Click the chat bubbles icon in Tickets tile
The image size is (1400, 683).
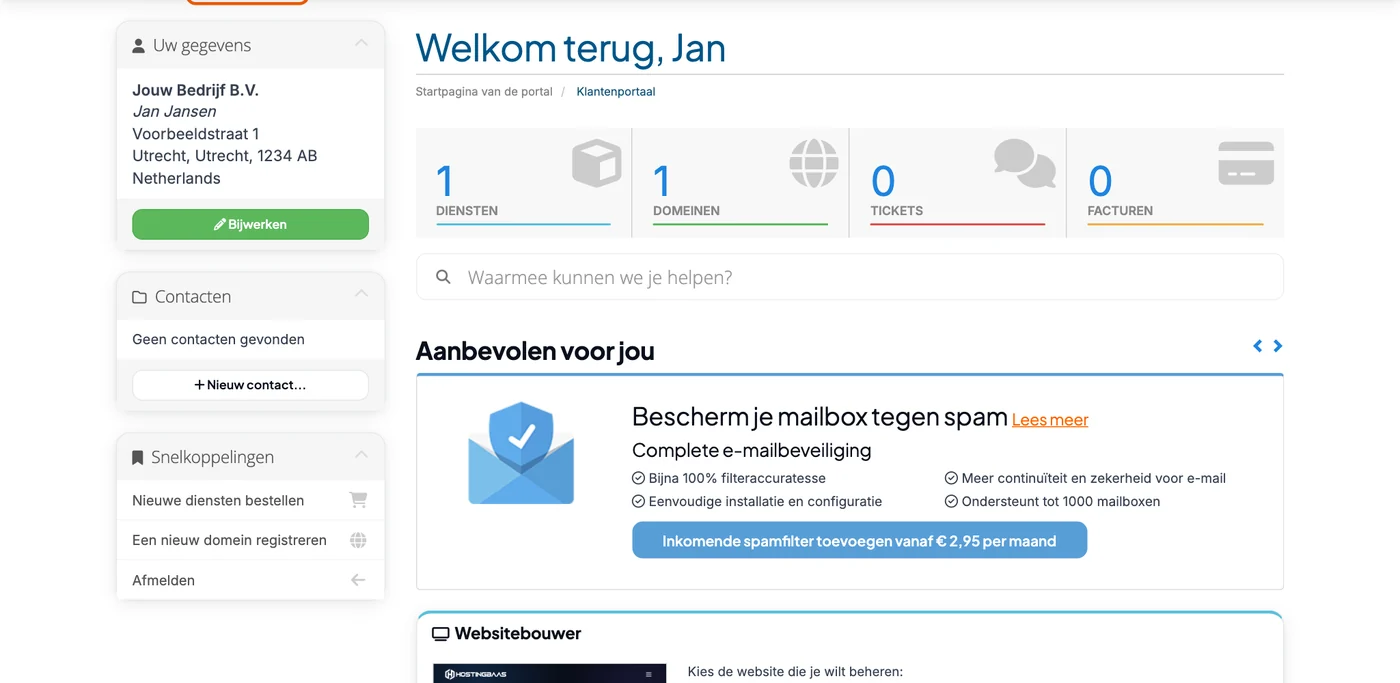click(1025, 163)
